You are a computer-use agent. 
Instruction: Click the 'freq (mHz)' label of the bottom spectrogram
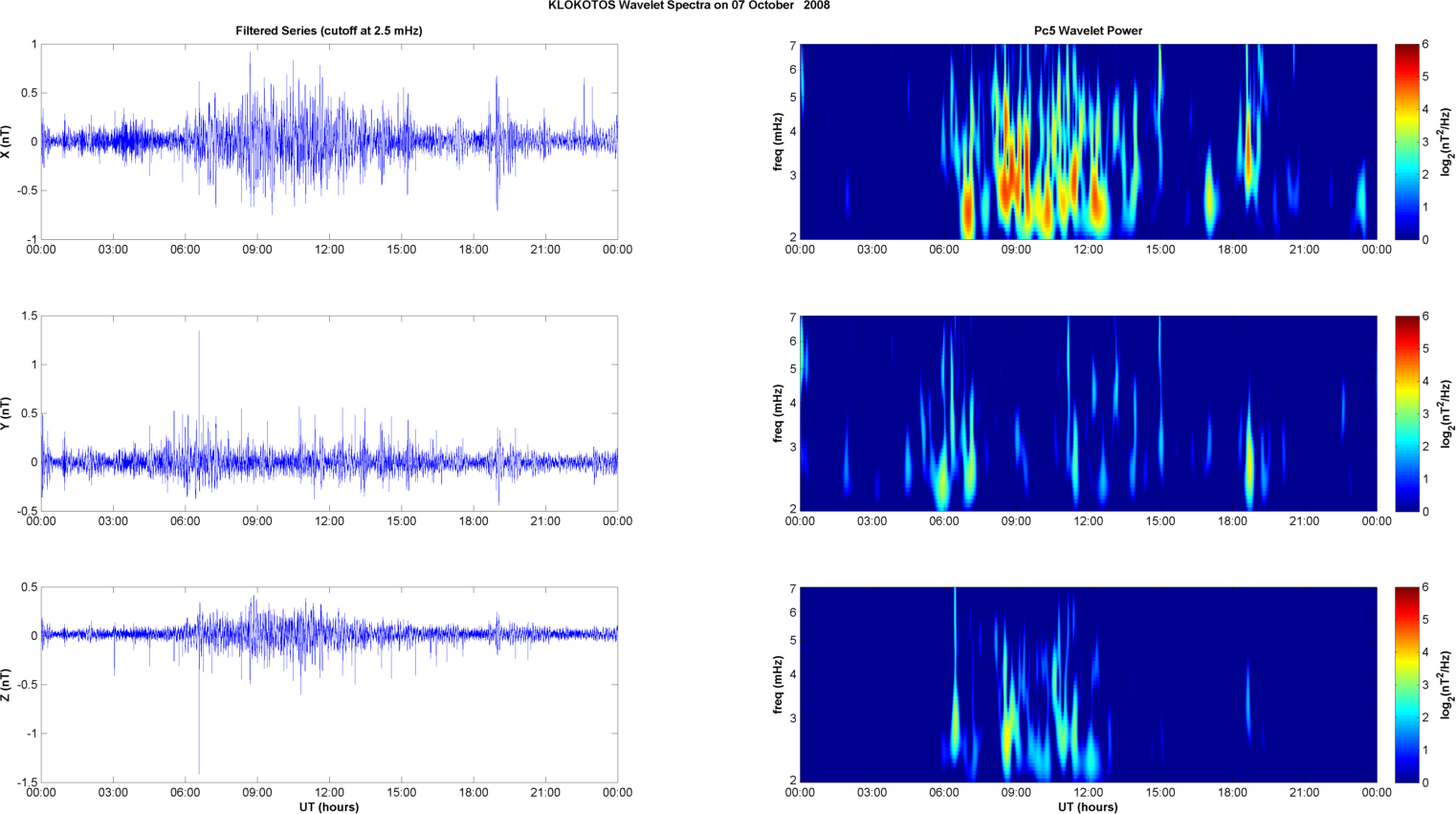coord(779,685)
